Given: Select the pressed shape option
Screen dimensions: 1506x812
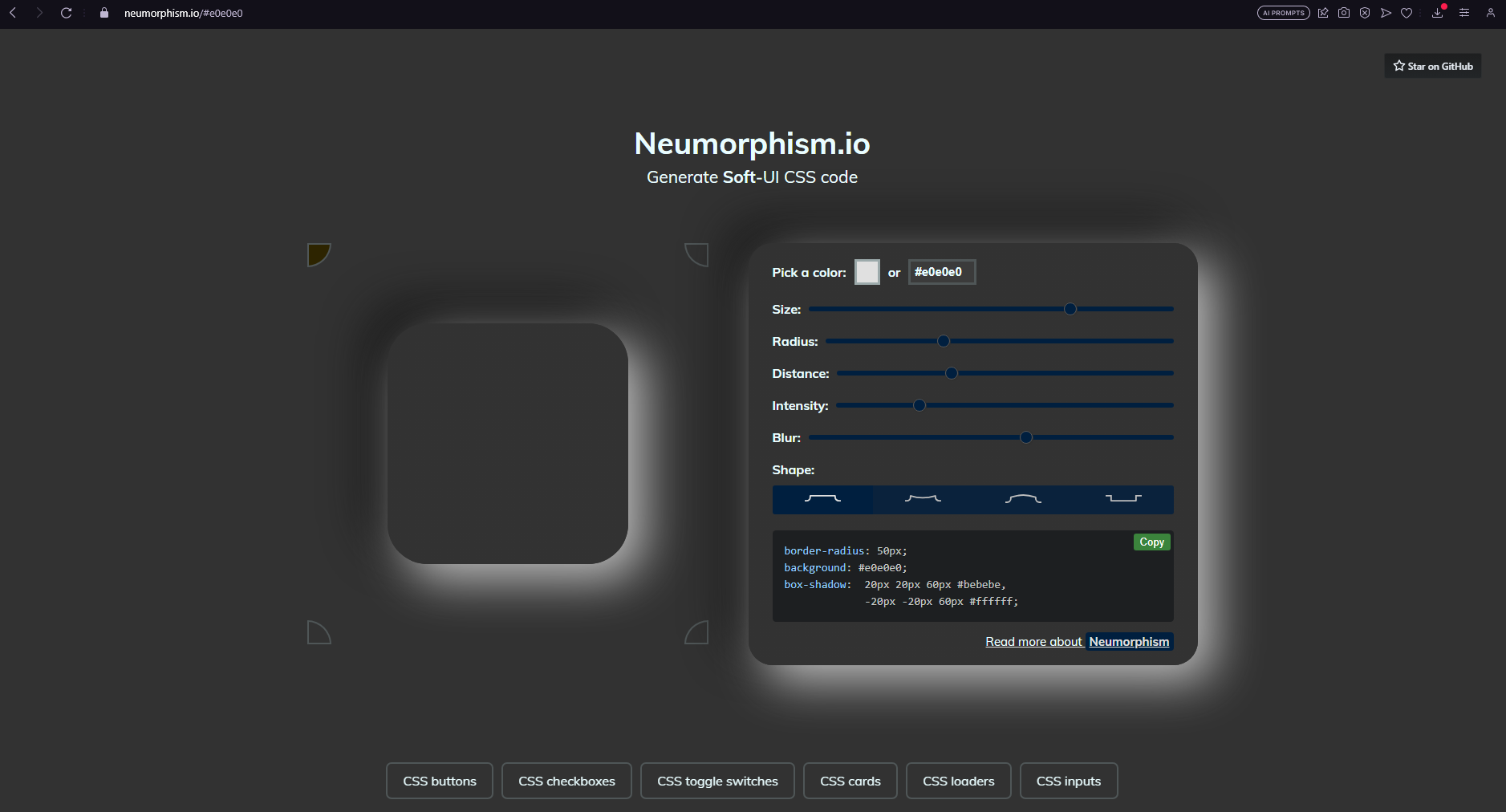Looking at the screenshot, I should [x=1123, y=499].
